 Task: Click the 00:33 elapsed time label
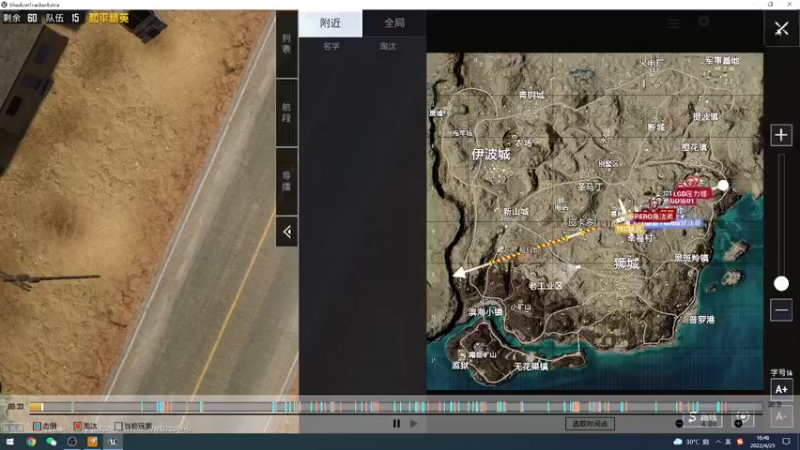pos(15,407)
